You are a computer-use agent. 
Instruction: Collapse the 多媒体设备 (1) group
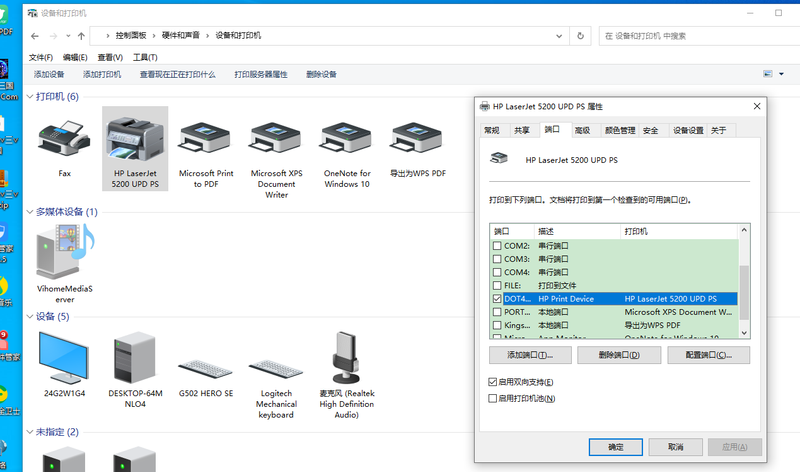pyautogui.click(x=28, y=212)
